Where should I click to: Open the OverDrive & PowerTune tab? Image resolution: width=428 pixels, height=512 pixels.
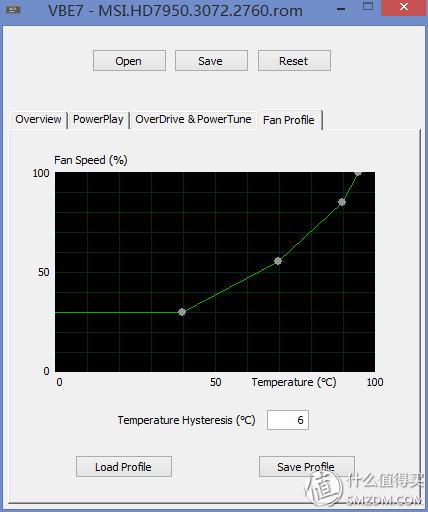(193, 119)
